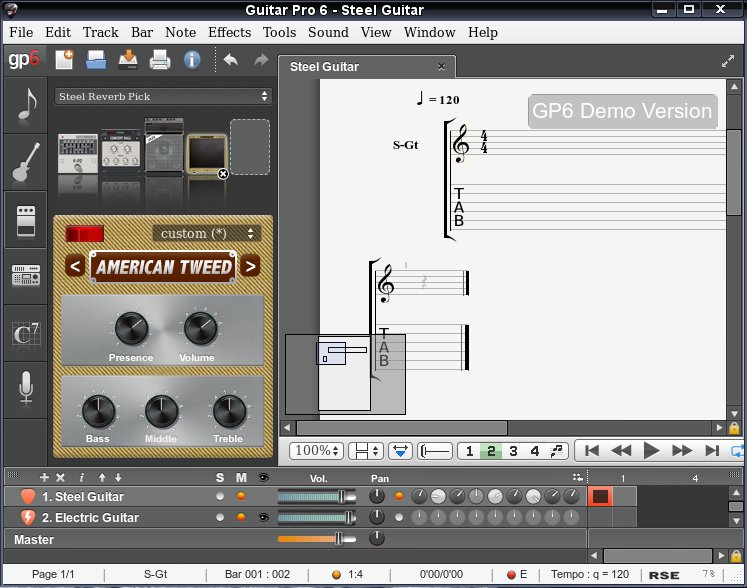Open the C7 chord panel icon
Screen dimensions: 747x588
26,334
